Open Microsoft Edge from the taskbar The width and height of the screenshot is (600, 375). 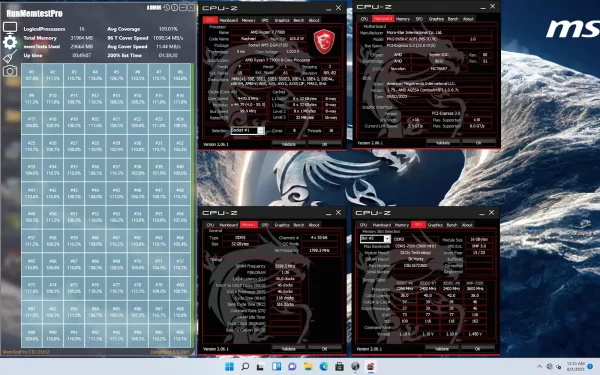click(x=324, y=367)
